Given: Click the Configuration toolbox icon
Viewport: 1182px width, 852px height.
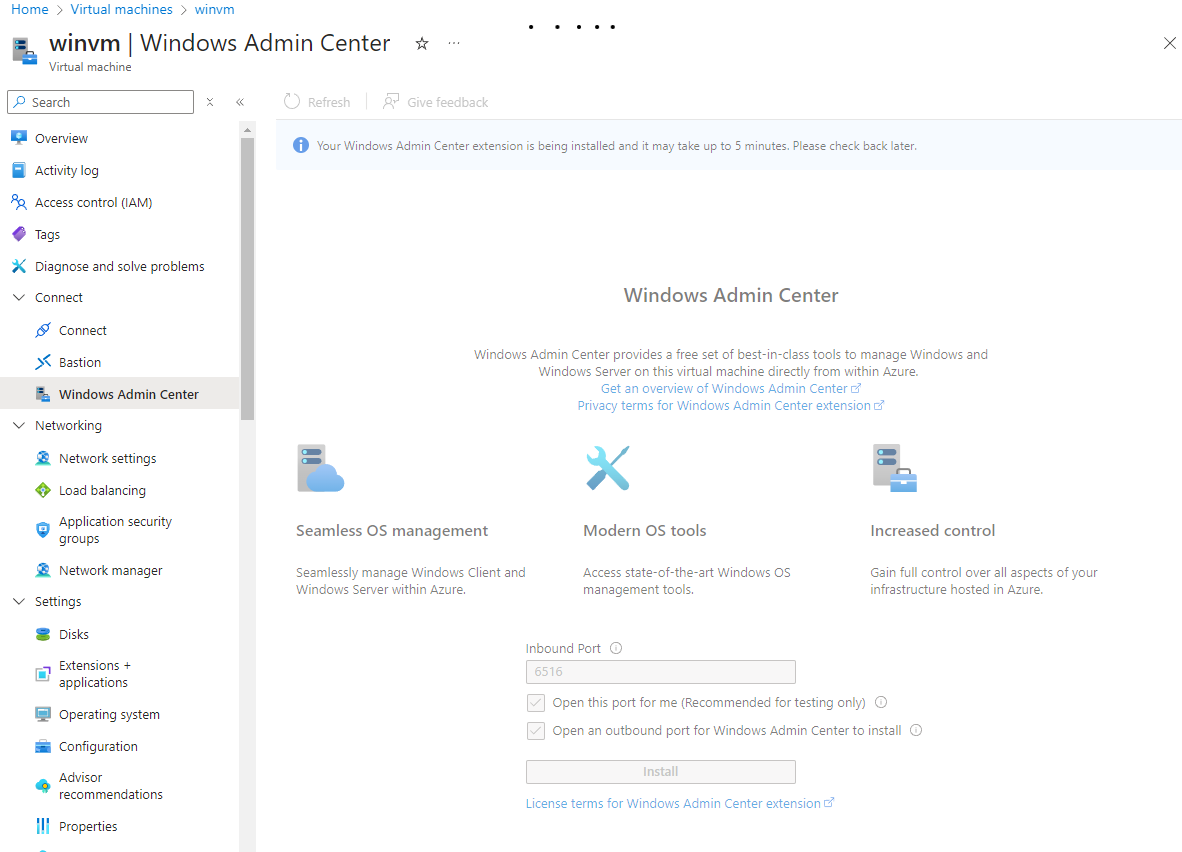Looking at the screenshot, I should 43,746.
